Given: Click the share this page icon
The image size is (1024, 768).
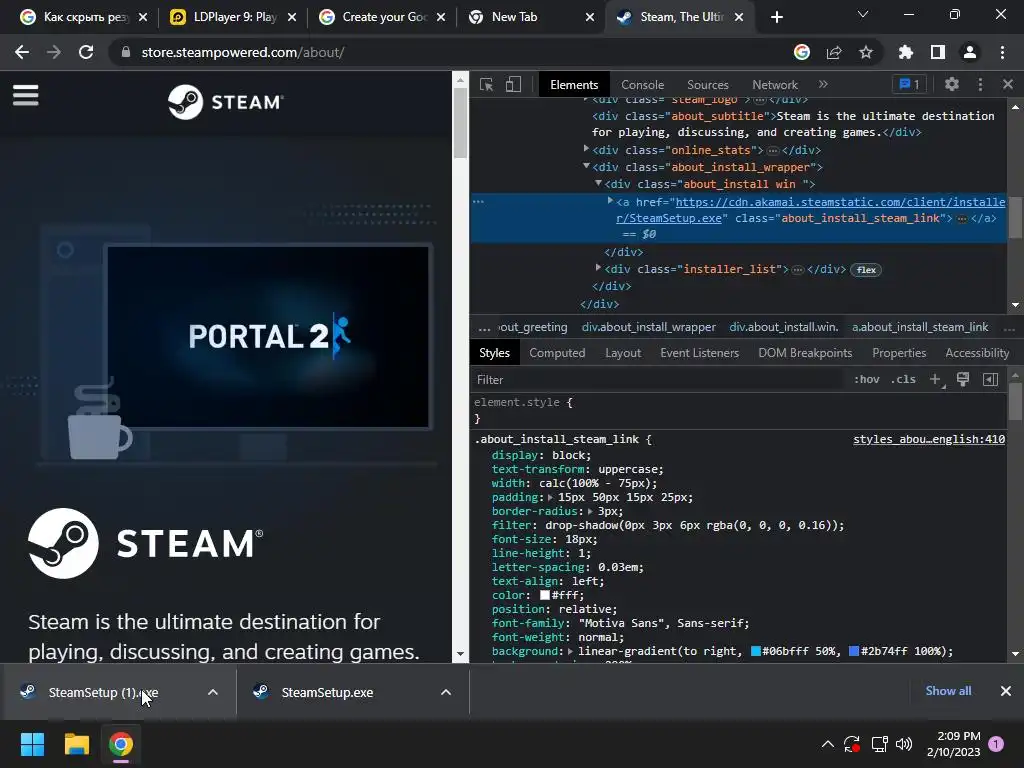Looking at the screenshot, I should (x=834, y=52).
